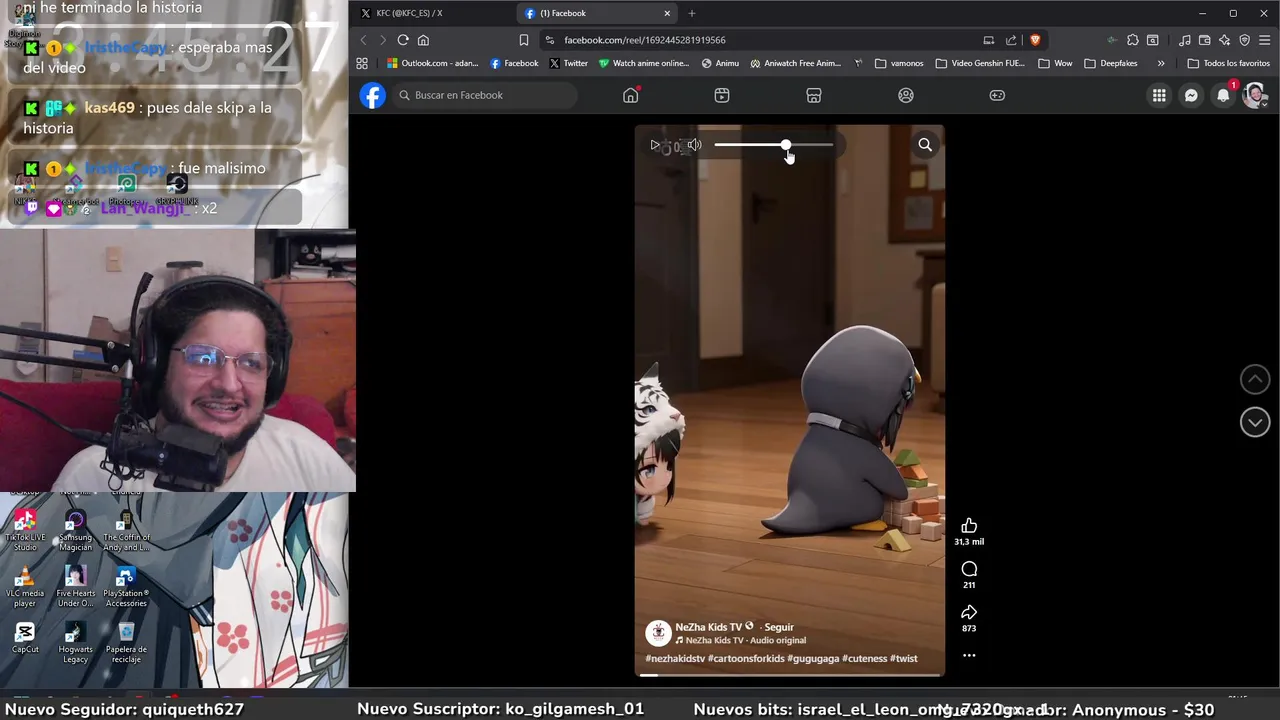The image size is (1280, 720).
Task: Open Facebook Home feed icon
Action: click(630, 95)
